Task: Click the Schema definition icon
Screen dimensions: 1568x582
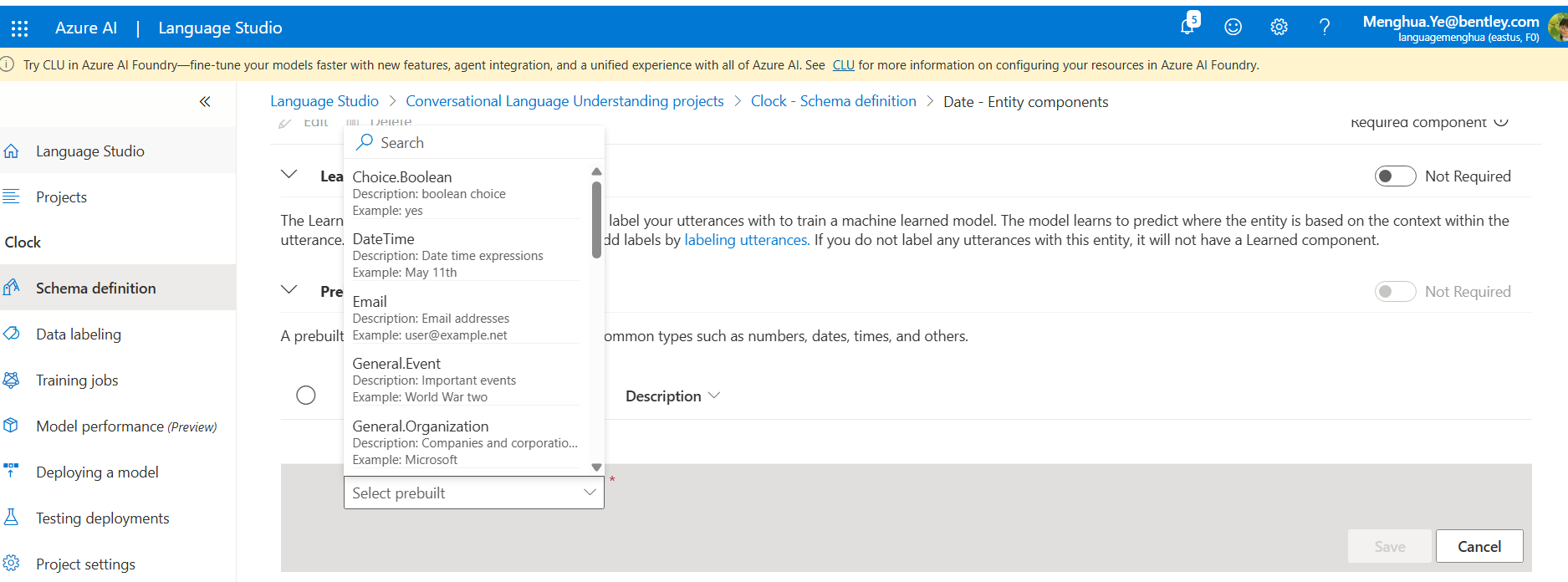Action: pos(11,288)
